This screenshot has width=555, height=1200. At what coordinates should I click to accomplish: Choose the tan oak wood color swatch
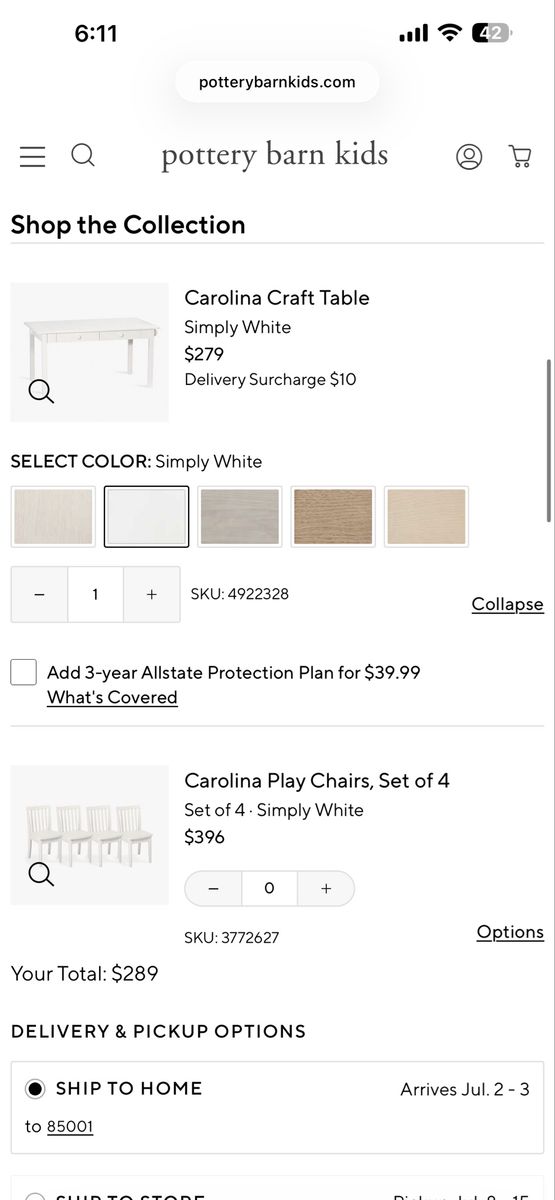point(333,517)
